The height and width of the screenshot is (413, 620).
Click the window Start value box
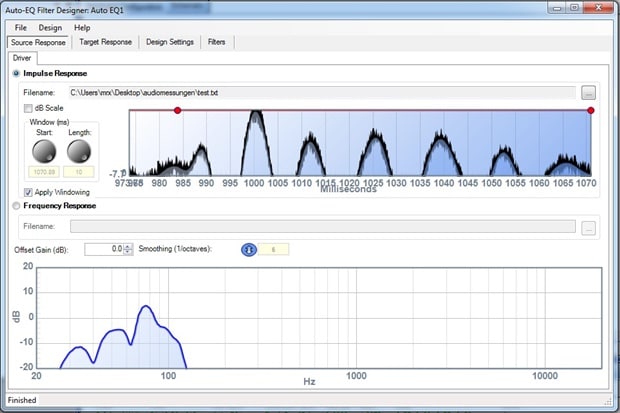point(44,172)
